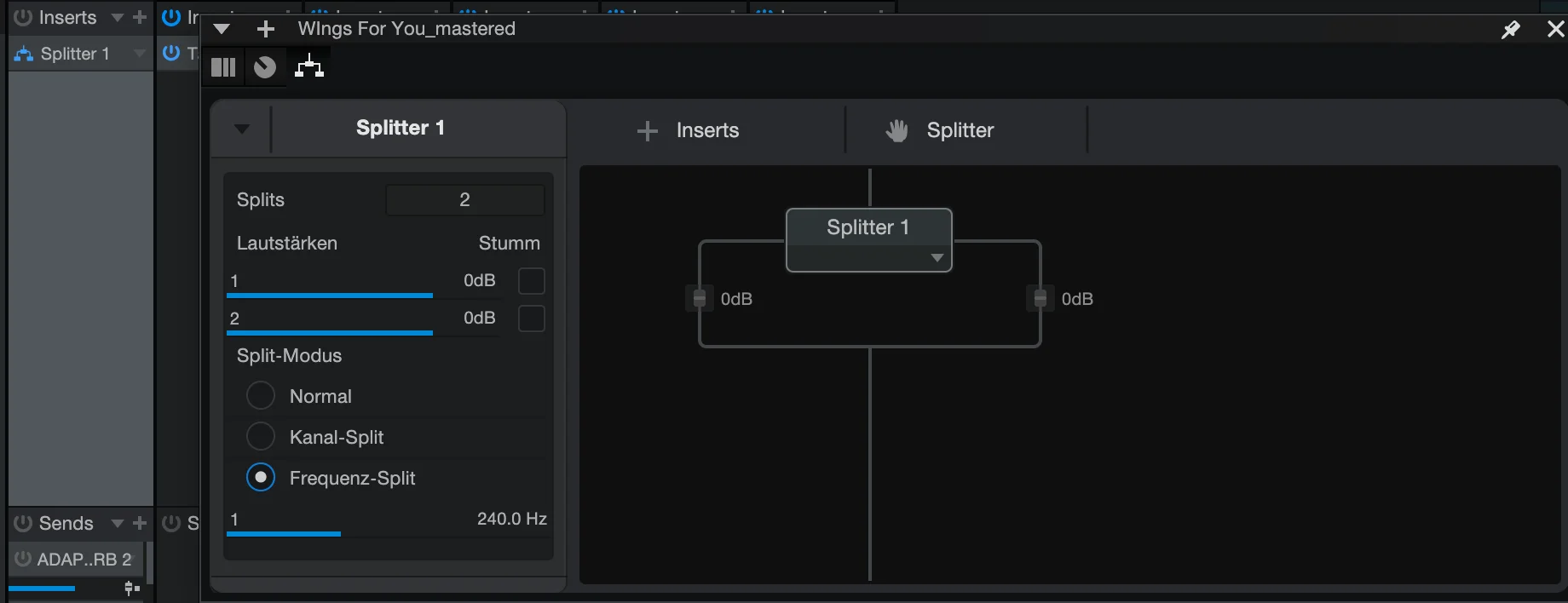Select the Normal split mode

[261, 396]
